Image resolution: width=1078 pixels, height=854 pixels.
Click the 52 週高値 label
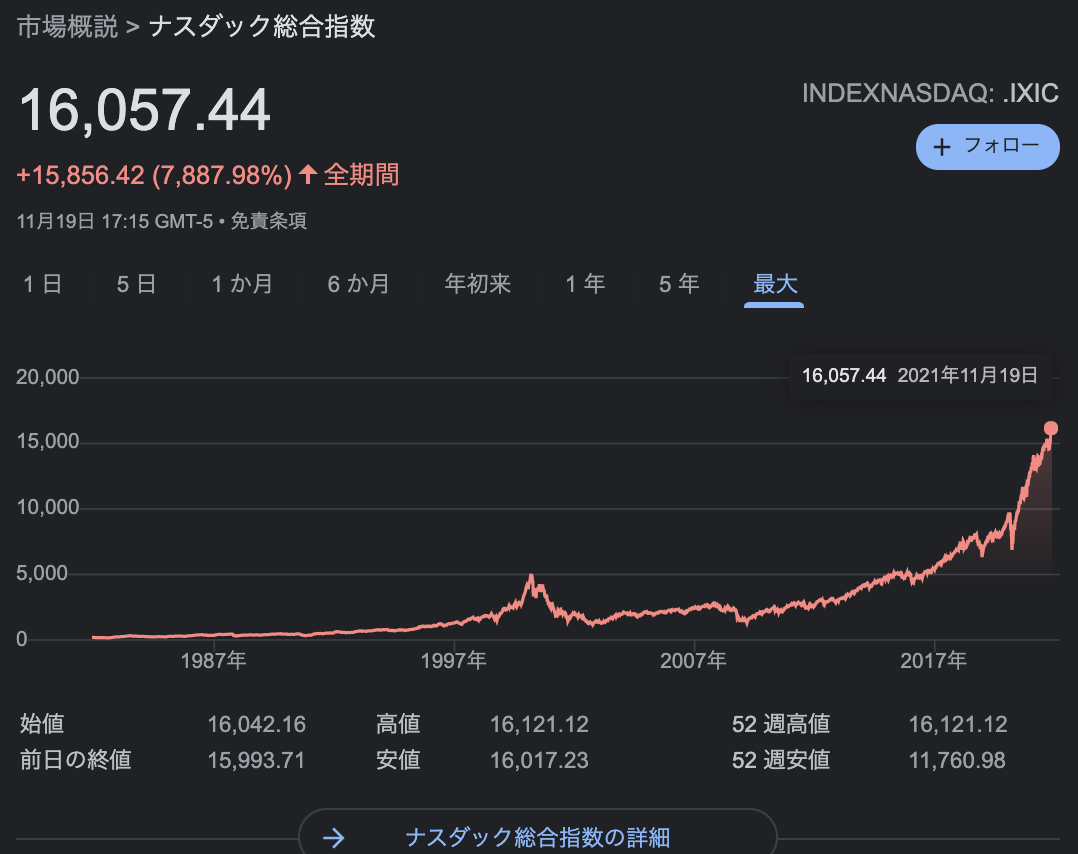pos(781,724)
